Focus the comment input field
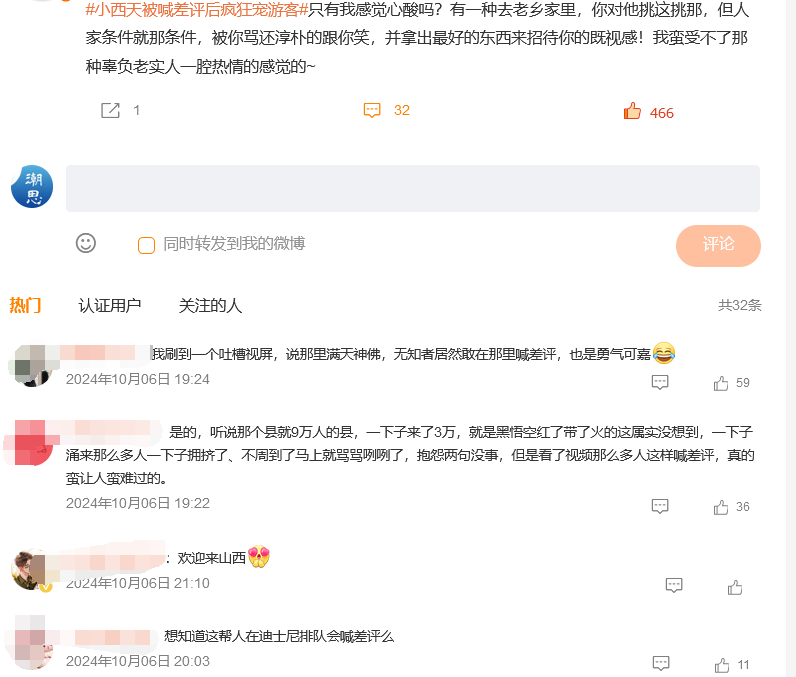 [413, 188]
